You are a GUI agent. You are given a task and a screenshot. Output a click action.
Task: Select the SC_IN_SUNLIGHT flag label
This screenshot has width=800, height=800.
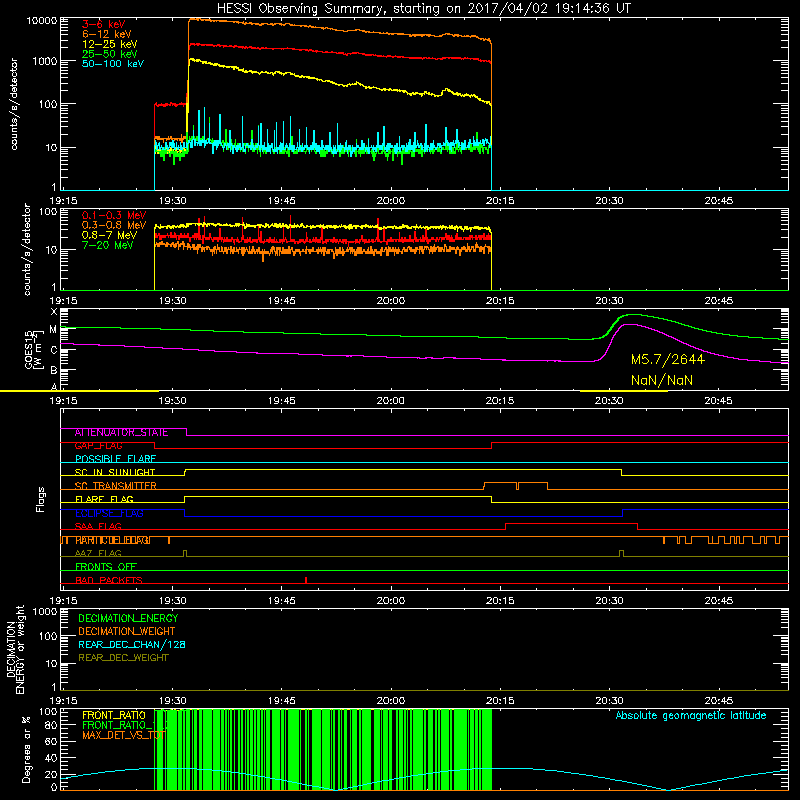(115, 472)
